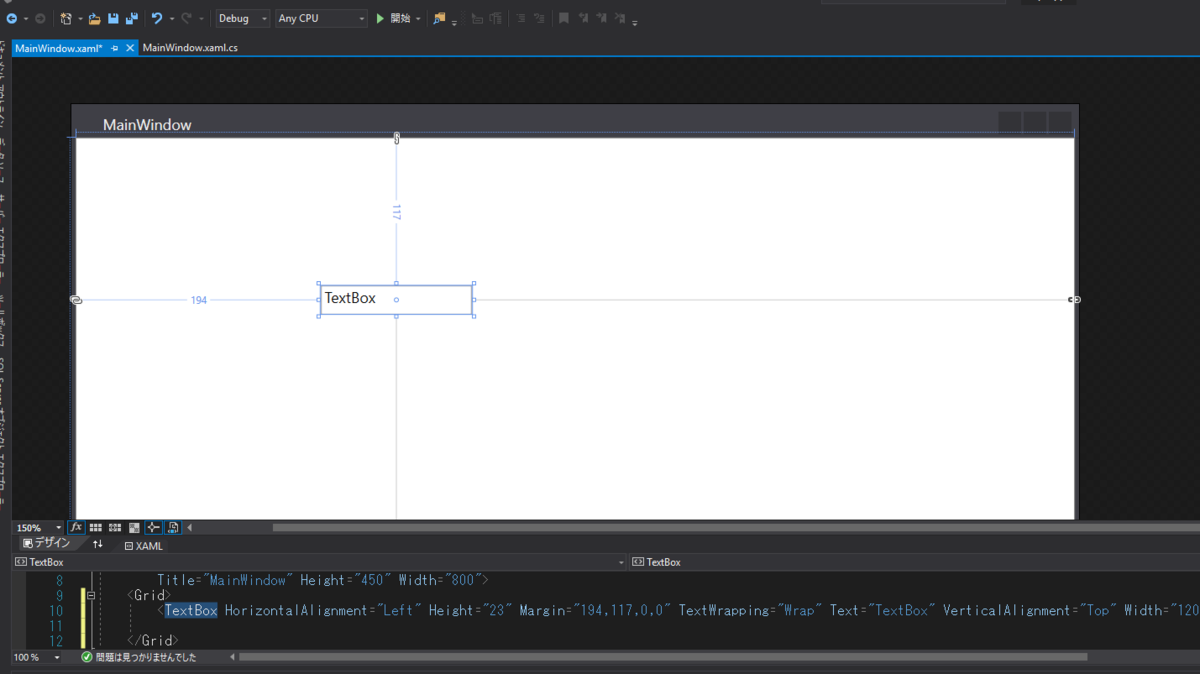Toggle the checkerboard artboard background icon
This screenshot has height=674, width=1200.
(x=134, y=527)
